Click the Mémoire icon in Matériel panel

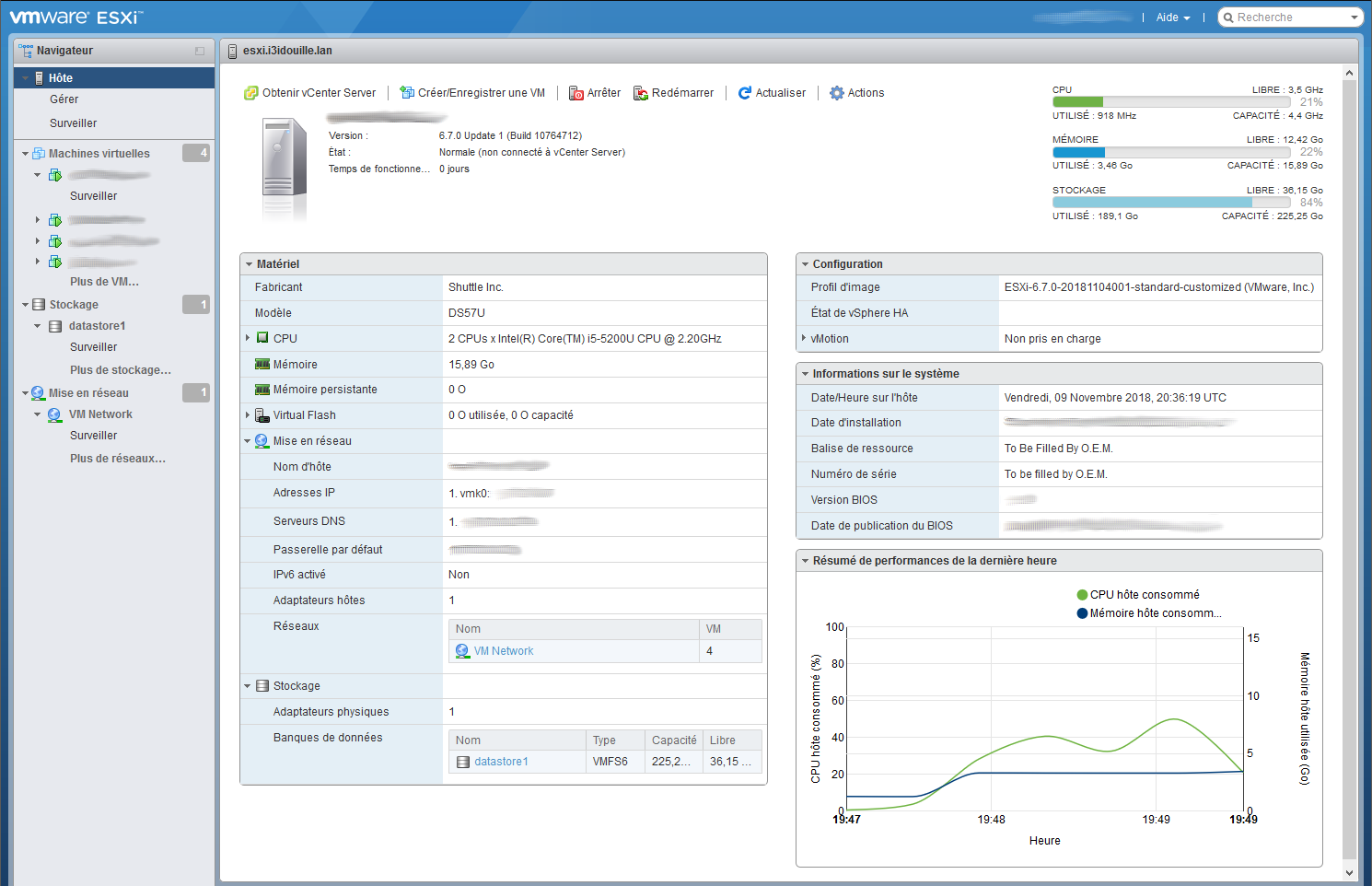click(262, 365)
